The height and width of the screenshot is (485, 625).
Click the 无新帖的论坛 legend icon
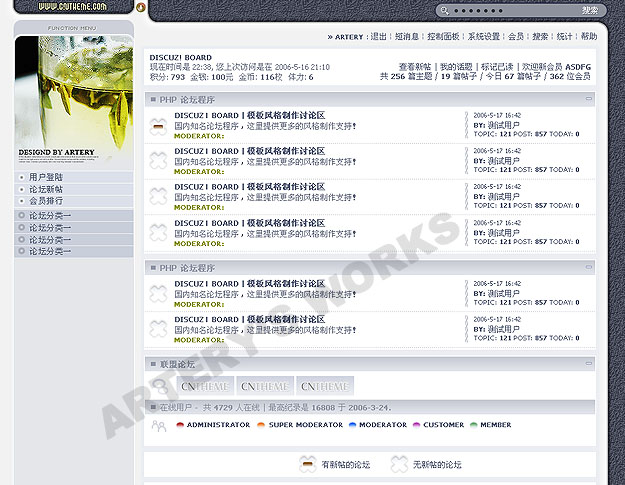pyautogui.click(x=399, y=464)
